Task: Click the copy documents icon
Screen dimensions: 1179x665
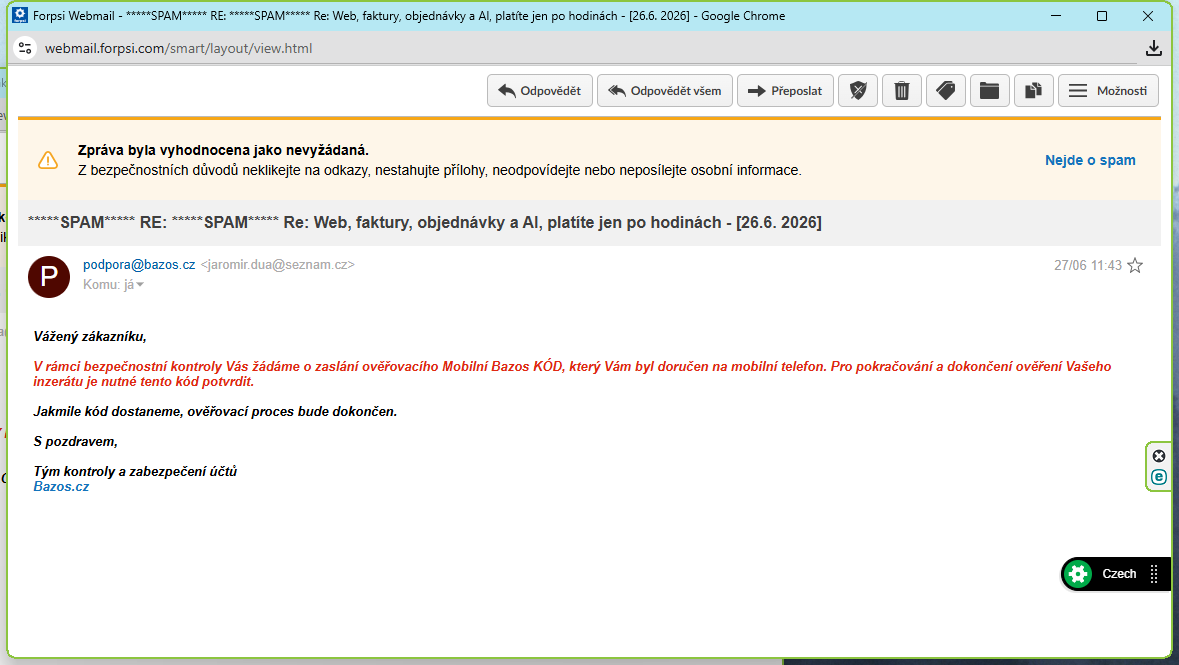Action: click(x=1034, y=91)
